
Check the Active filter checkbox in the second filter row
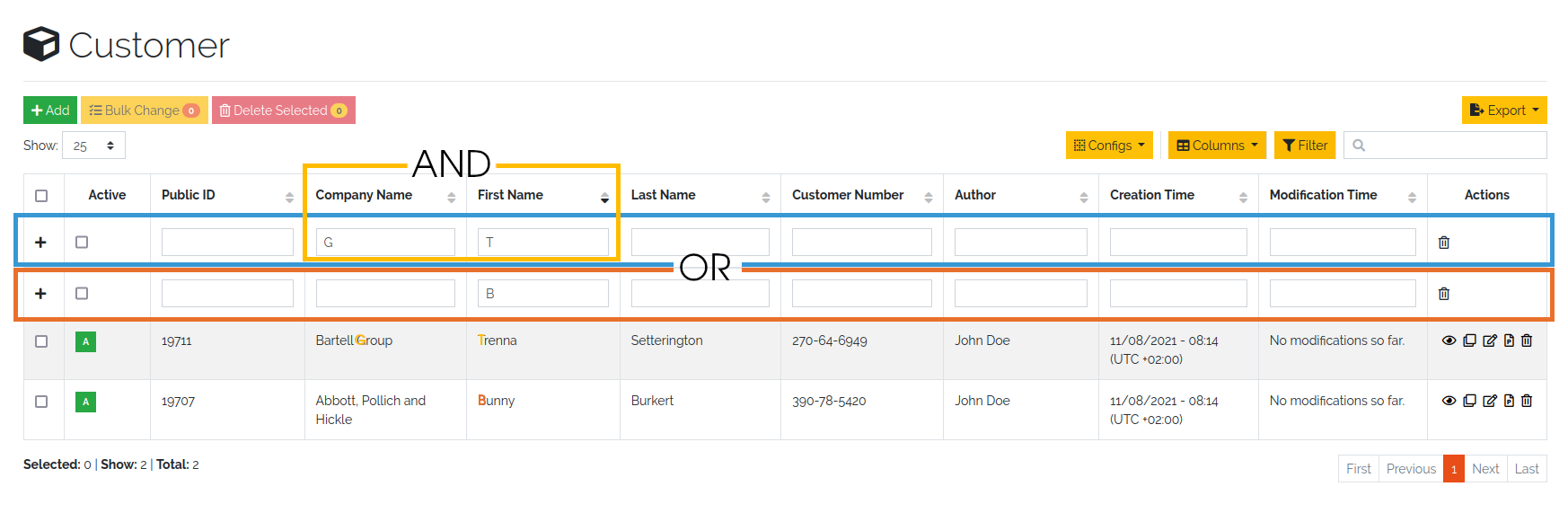click(x=82, y=293)
